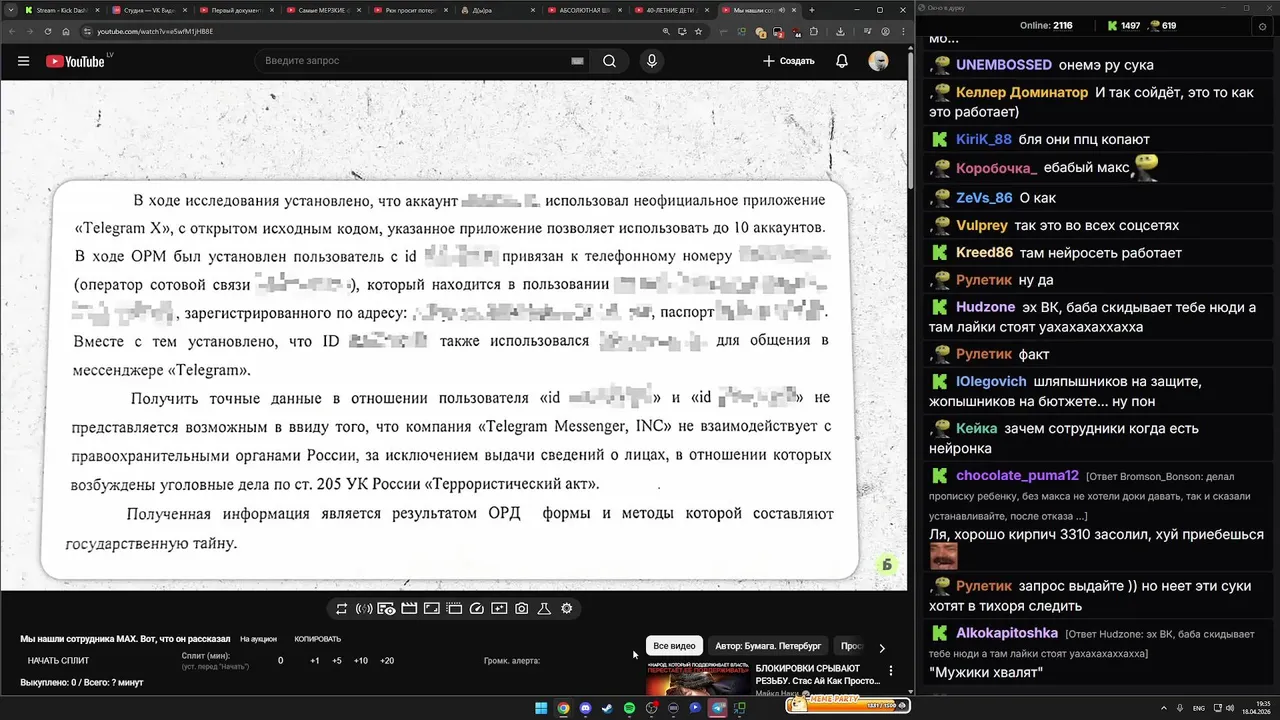Open the YouTube account avatar menu
Image resolution: width=1280 pixels, height=720 pixels.
(x=878, y=61)
